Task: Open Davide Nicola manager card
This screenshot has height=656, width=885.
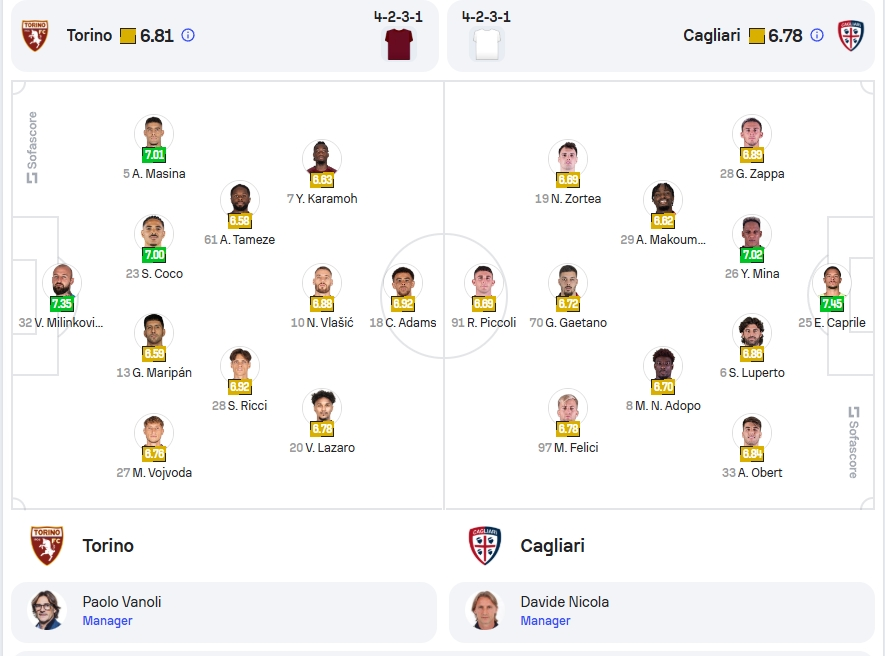Action: (x=661, y=612)
